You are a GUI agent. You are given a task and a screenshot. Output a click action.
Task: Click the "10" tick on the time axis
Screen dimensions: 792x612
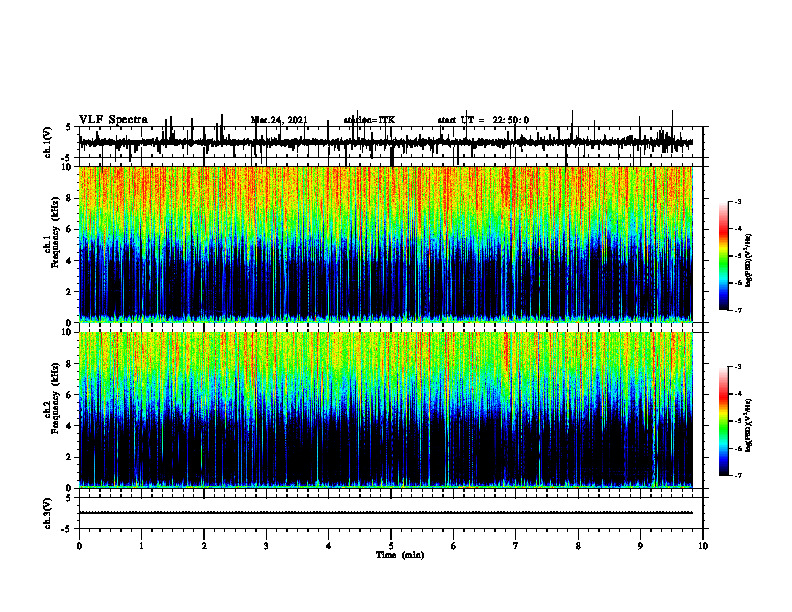(x=703, y=546)
